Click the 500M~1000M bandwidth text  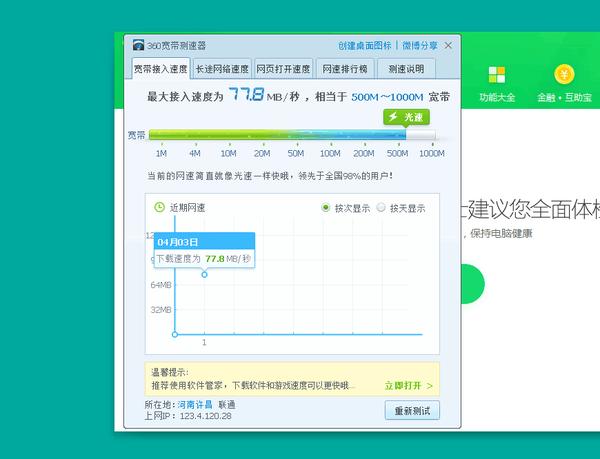(x=387, y=97)
